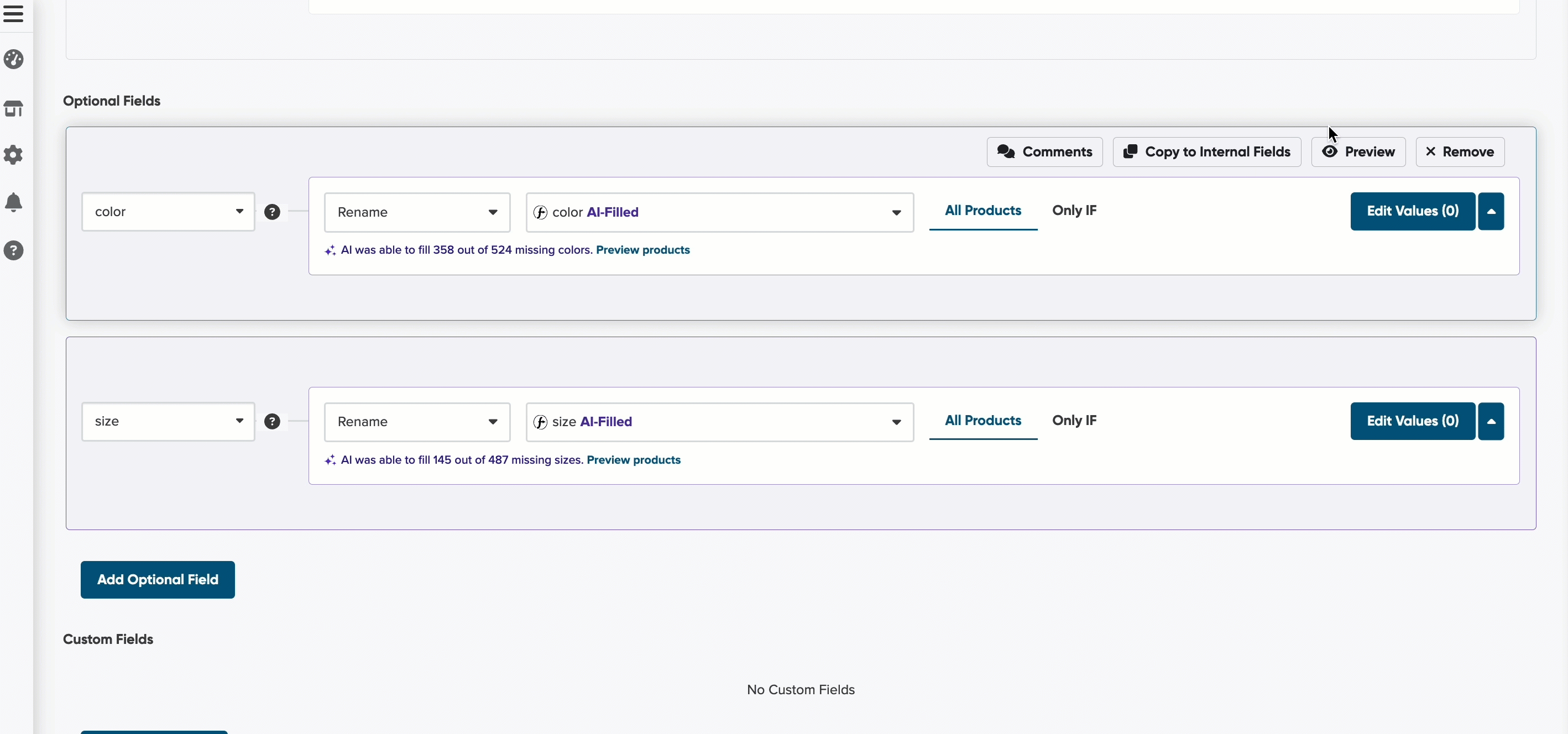Preview the color field output
Image resolution: width=1568 pixels, height=734 pixels.
pyautogui.click(x=1358, y=152)
